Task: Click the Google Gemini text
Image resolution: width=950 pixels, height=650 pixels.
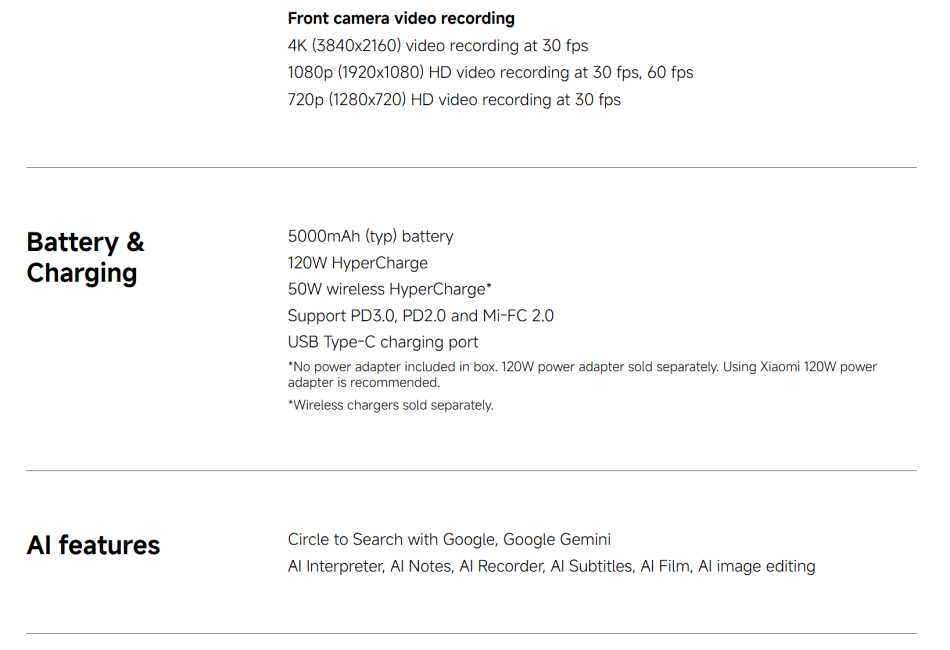Action: pos(557,539)
